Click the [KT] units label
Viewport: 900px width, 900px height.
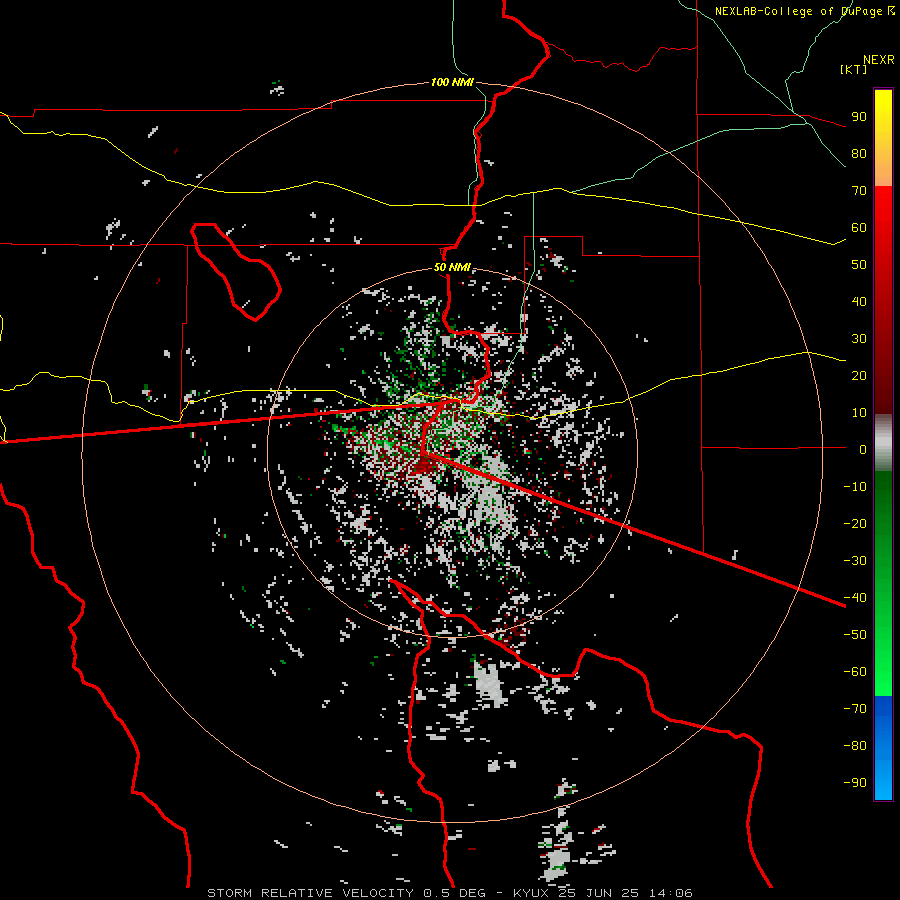(854, 69)
